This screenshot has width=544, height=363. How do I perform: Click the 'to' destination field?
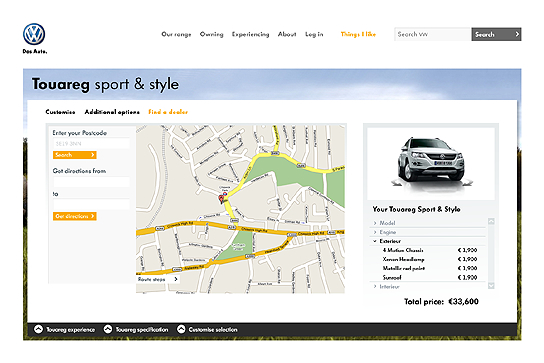point(91,204)
